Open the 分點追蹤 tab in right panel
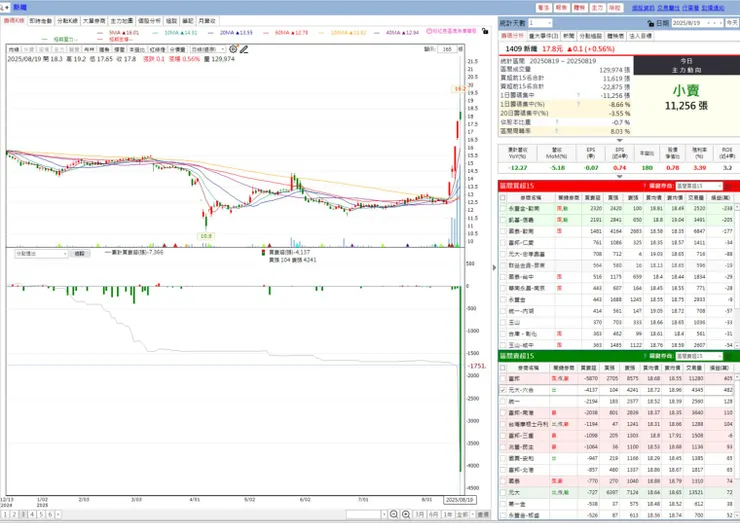Screen dimensions: 740x523 tap(590, 36)
